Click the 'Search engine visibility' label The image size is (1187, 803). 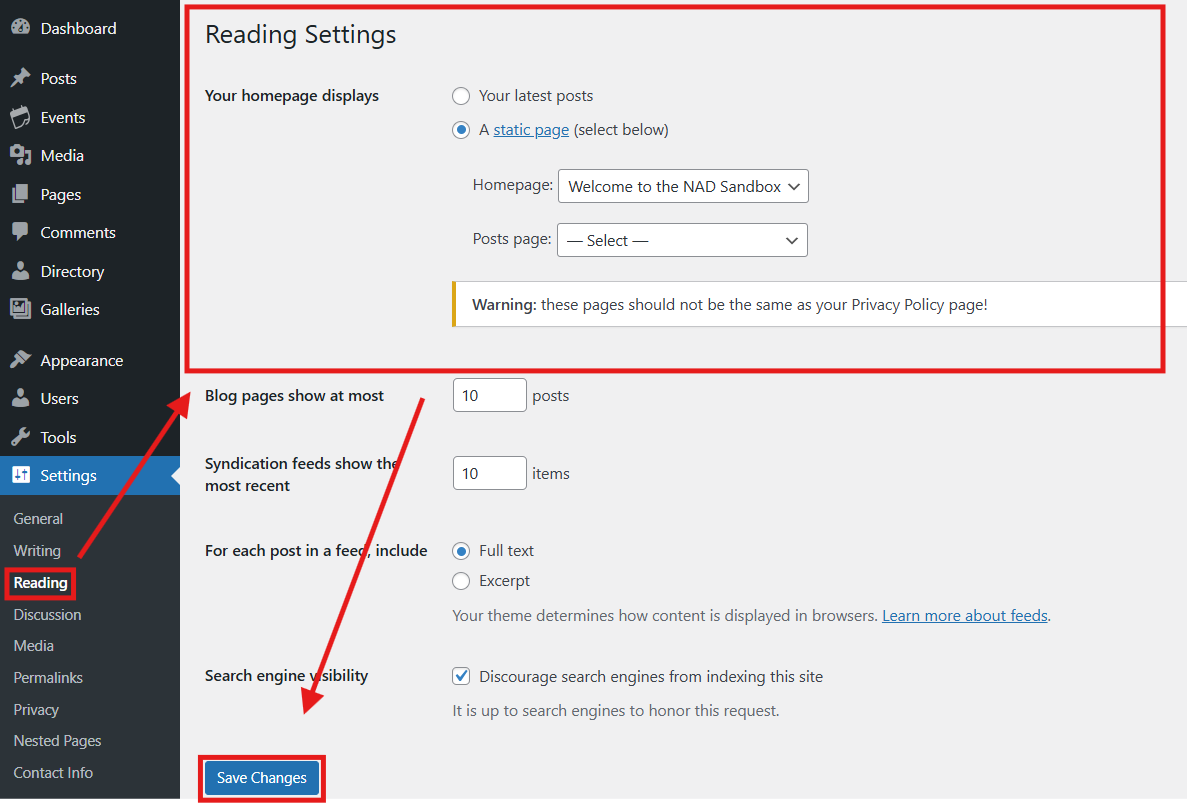286,676
